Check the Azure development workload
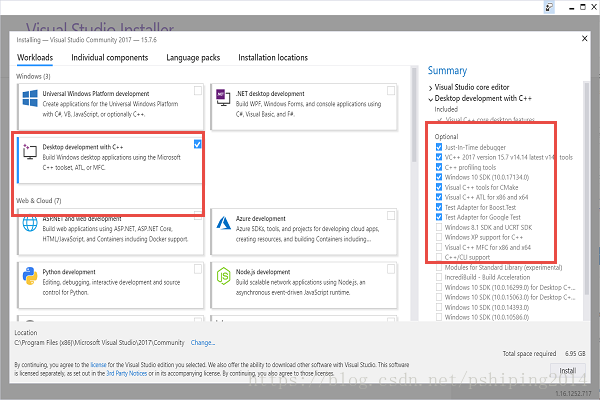Viewport: 600px width, 400px height. point(391,216)
